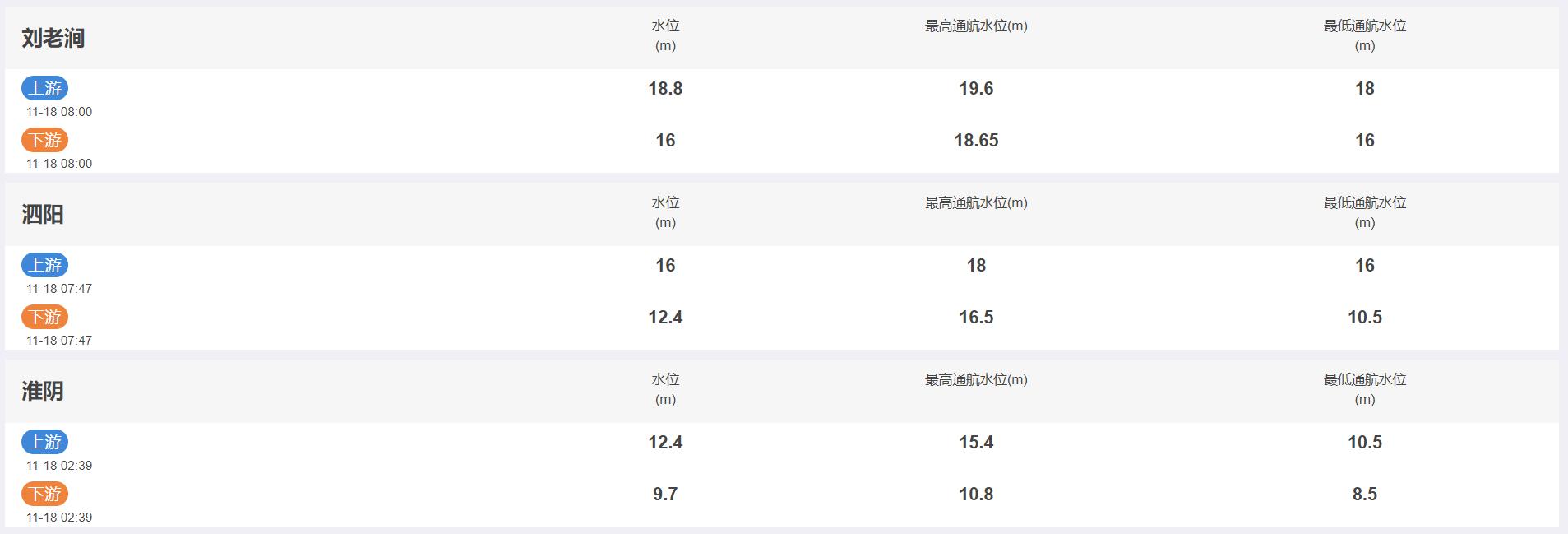Click the blue 上游 badge under 刘老涧
This screenshot has height=534, width=1568.
[44, 88]
